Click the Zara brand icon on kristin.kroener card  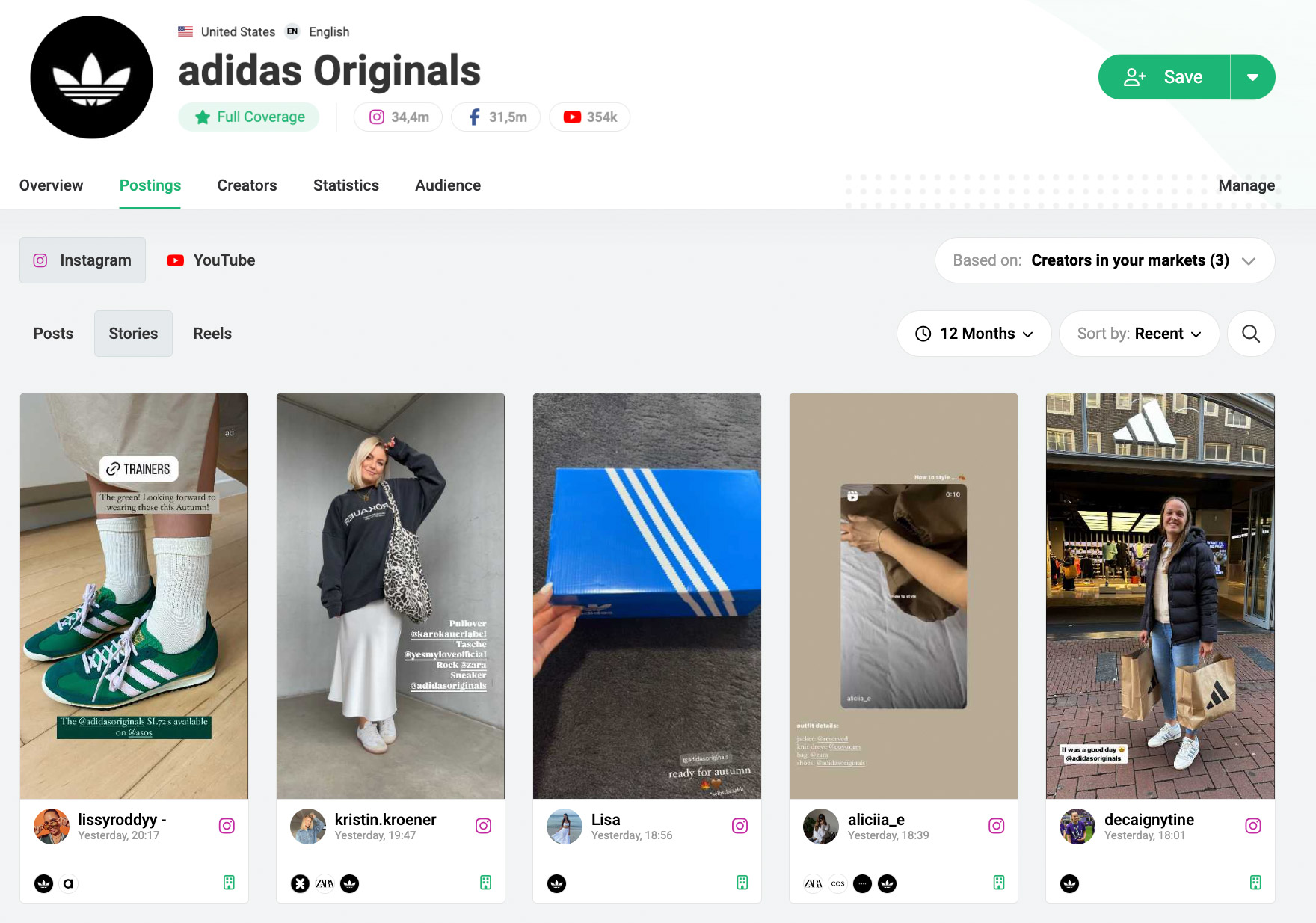pyautogui.click(x=325, y=883)
